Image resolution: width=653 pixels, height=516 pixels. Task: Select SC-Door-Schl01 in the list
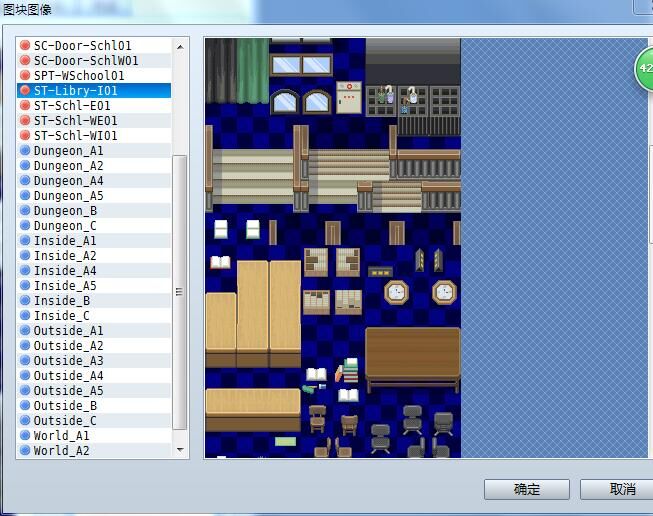[x=94, y=45]
